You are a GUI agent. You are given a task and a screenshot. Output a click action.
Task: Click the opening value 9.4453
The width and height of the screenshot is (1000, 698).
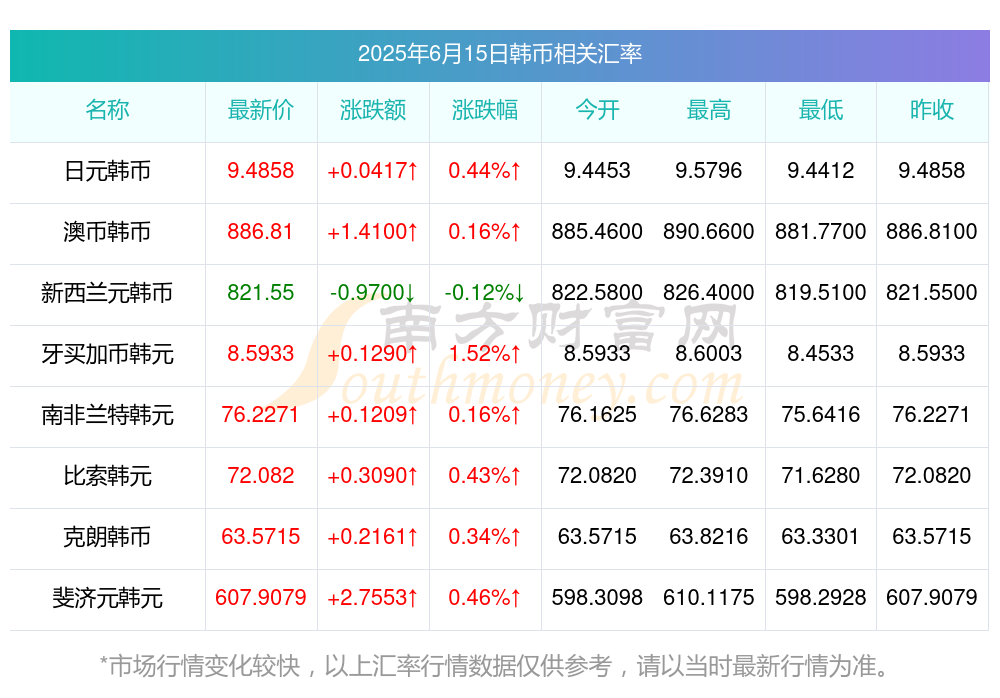tap(597, 170)
